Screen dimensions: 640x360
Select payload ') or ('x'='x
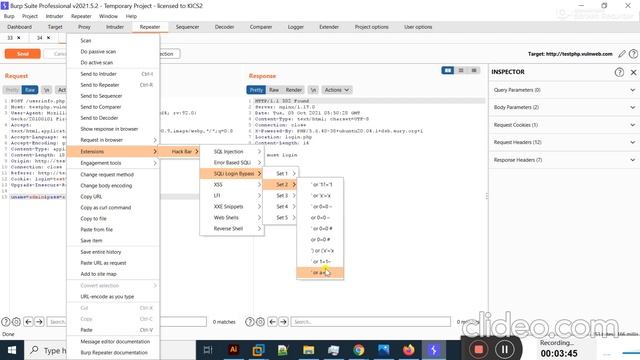coord(320,251)
